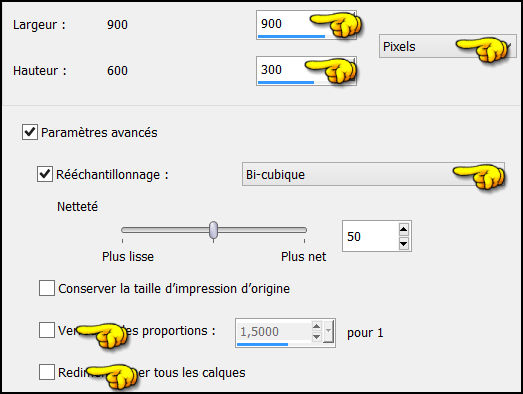
Task: Decrease Netteté value with the down arrow
Action: click(404, 244)
